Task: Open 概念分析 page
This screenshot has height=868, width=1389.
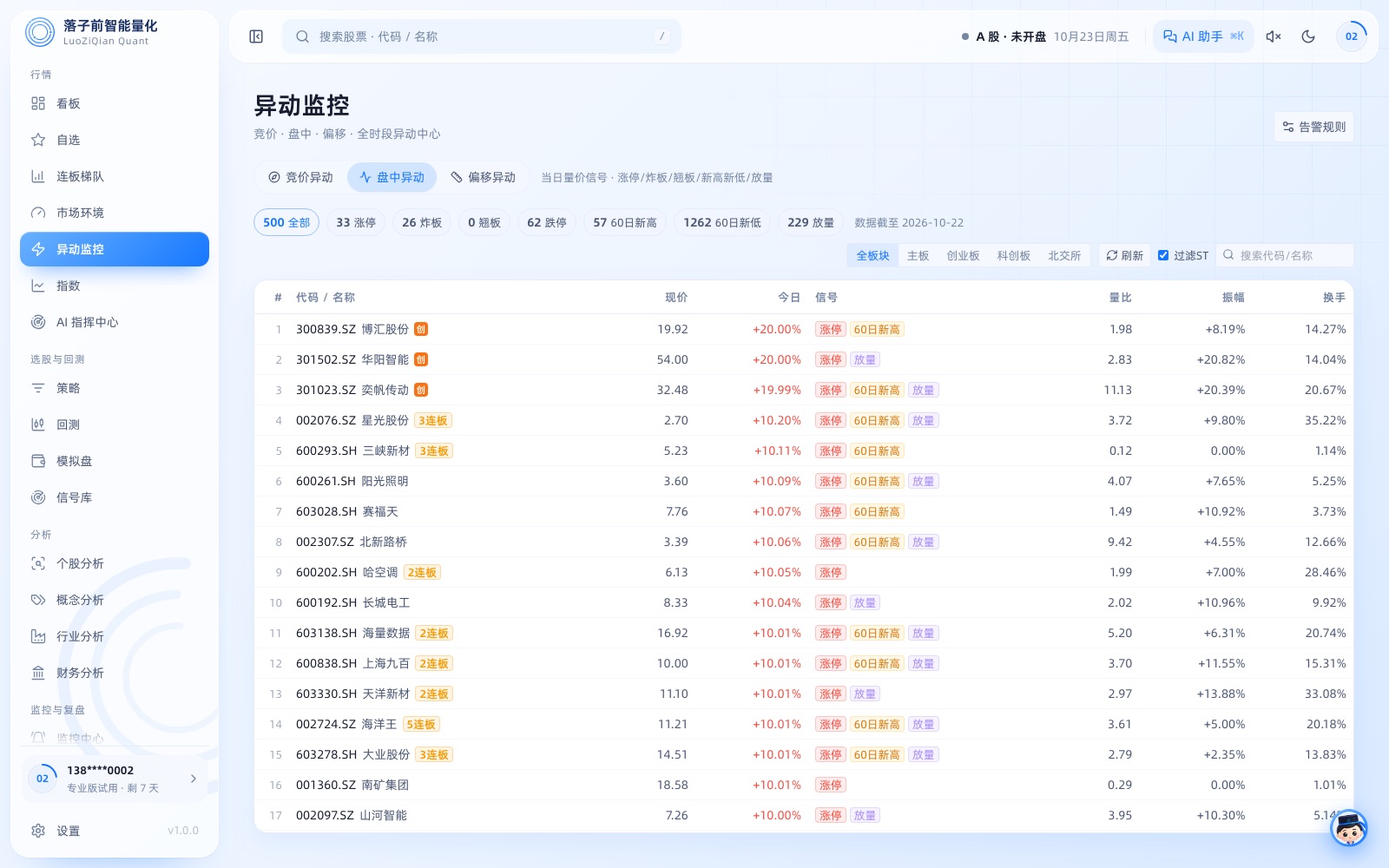Action: coord(115,600)
